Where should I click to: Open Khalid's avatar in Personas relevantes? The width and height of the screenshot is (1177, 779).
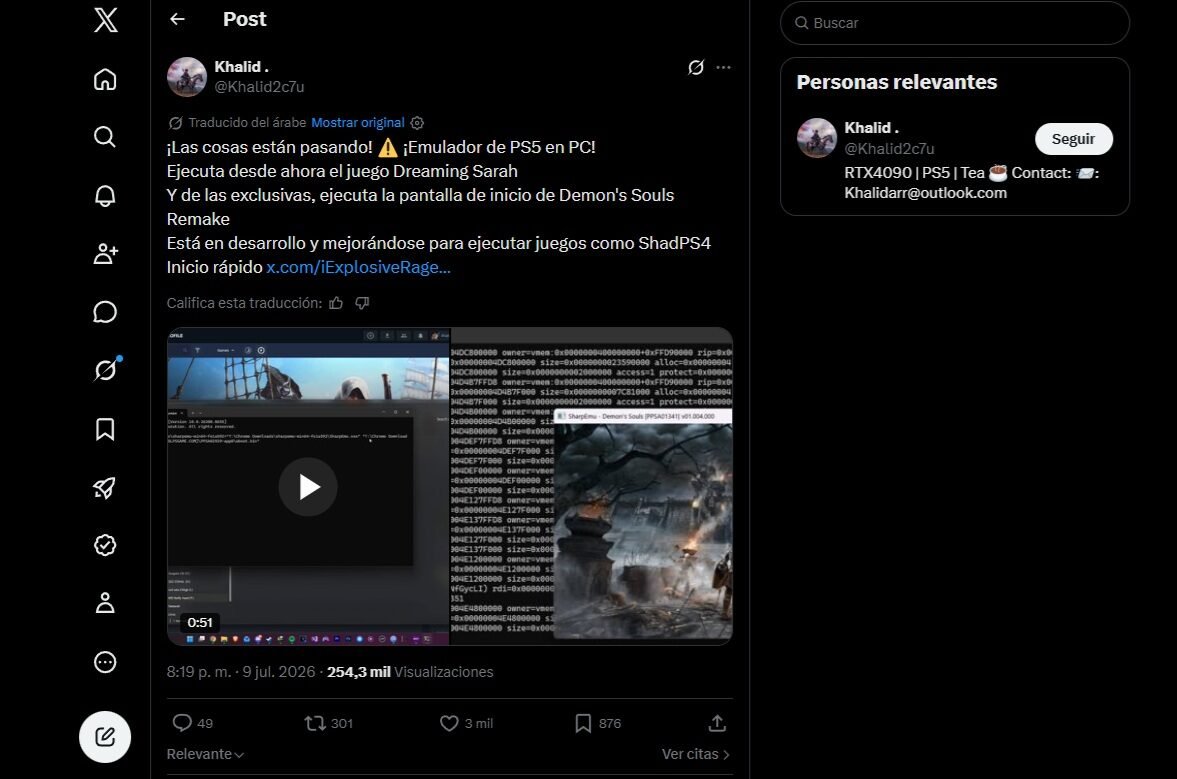(817, 138)
